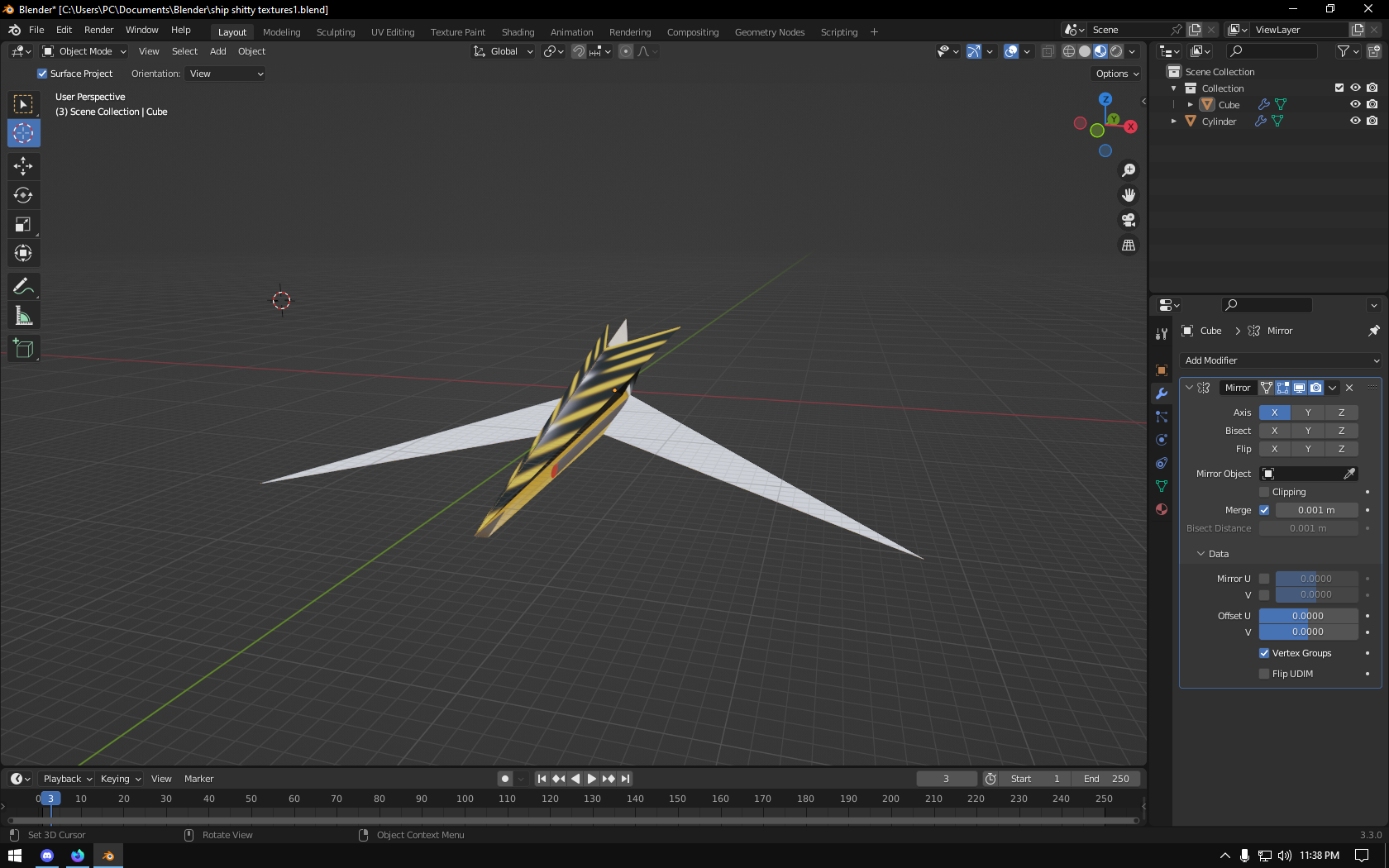Jump to the animation start frame
Image resolution: width=1389 pixels, height=868 pixels.
(x=542, y=779)
